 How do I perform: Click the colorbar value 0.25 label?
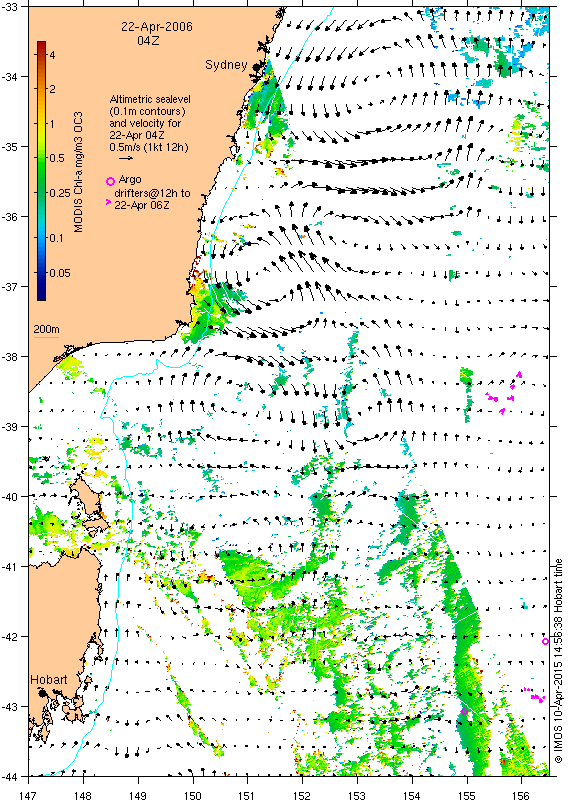click(x=60, y=193)
